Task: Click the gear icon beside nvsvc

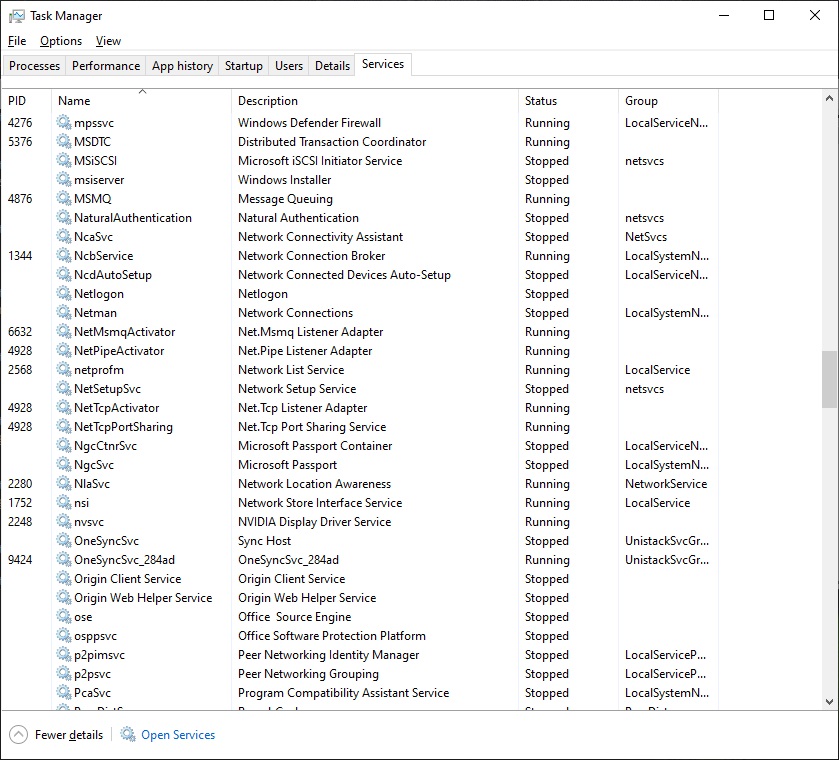Action: coord(64,521)
